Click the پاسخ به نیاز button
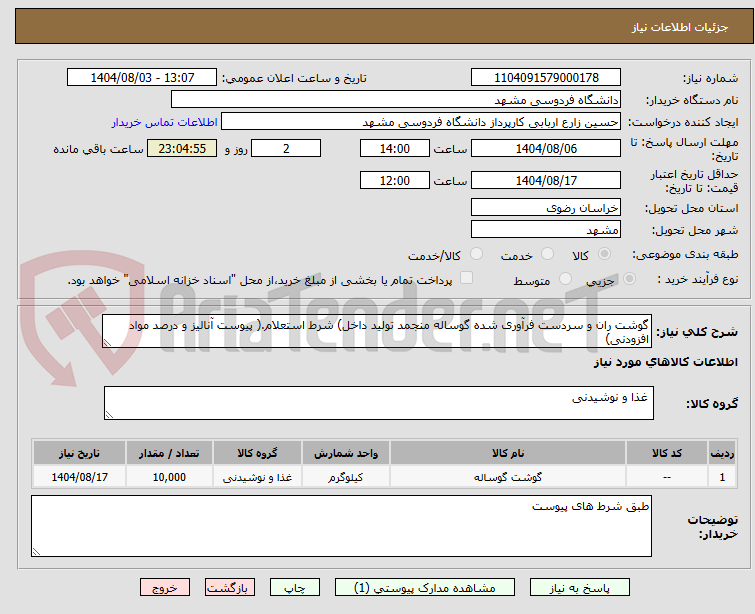 [580, 588]
